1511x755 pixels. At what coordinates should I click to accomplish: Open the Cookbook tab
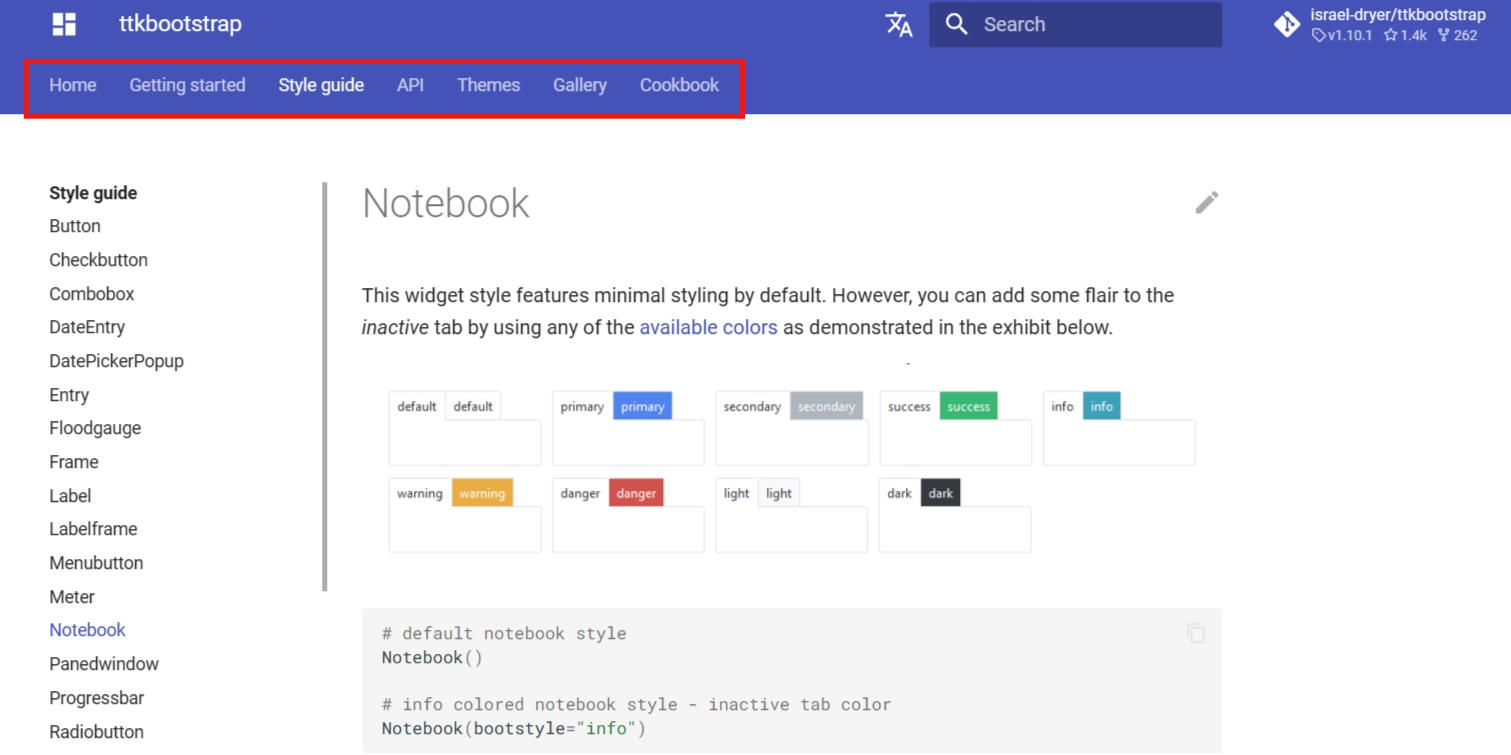click(679, 85)
